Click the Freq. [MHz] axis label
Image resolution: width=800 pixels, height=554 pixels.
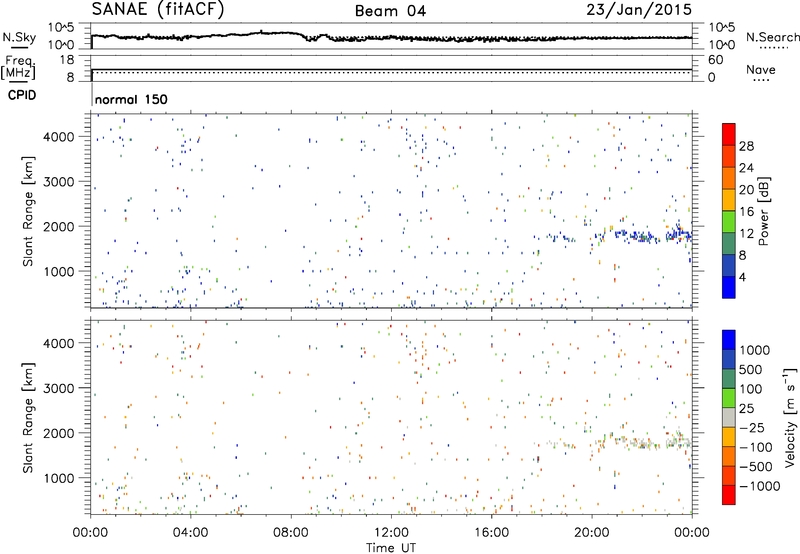(18, 67)
